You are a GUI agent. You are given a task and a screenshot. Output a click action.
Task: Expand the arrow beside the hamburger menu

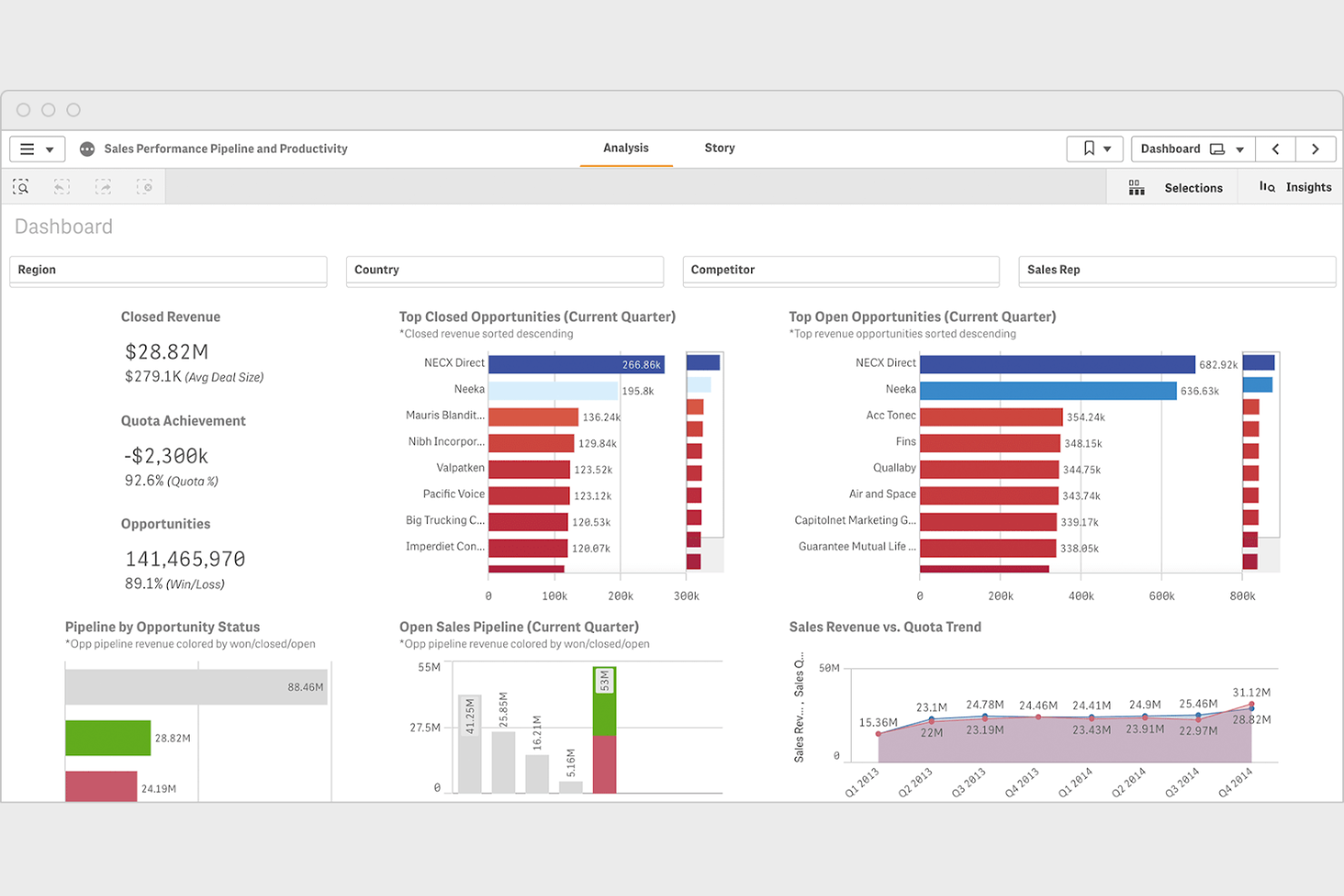pyautogui.click(x=50, y=150)
